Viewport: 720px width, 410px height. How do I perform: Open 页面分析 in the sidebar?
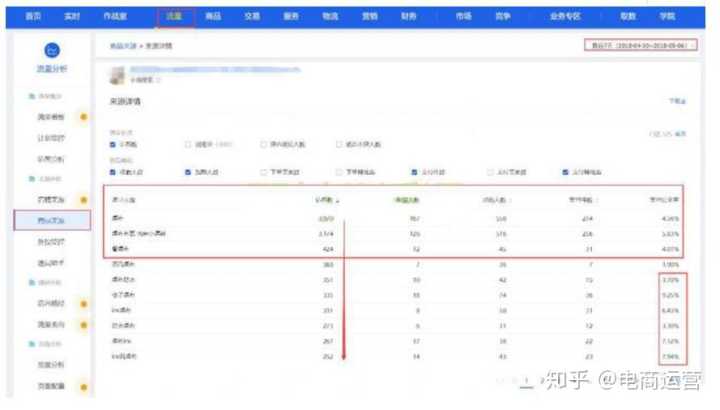51,365
